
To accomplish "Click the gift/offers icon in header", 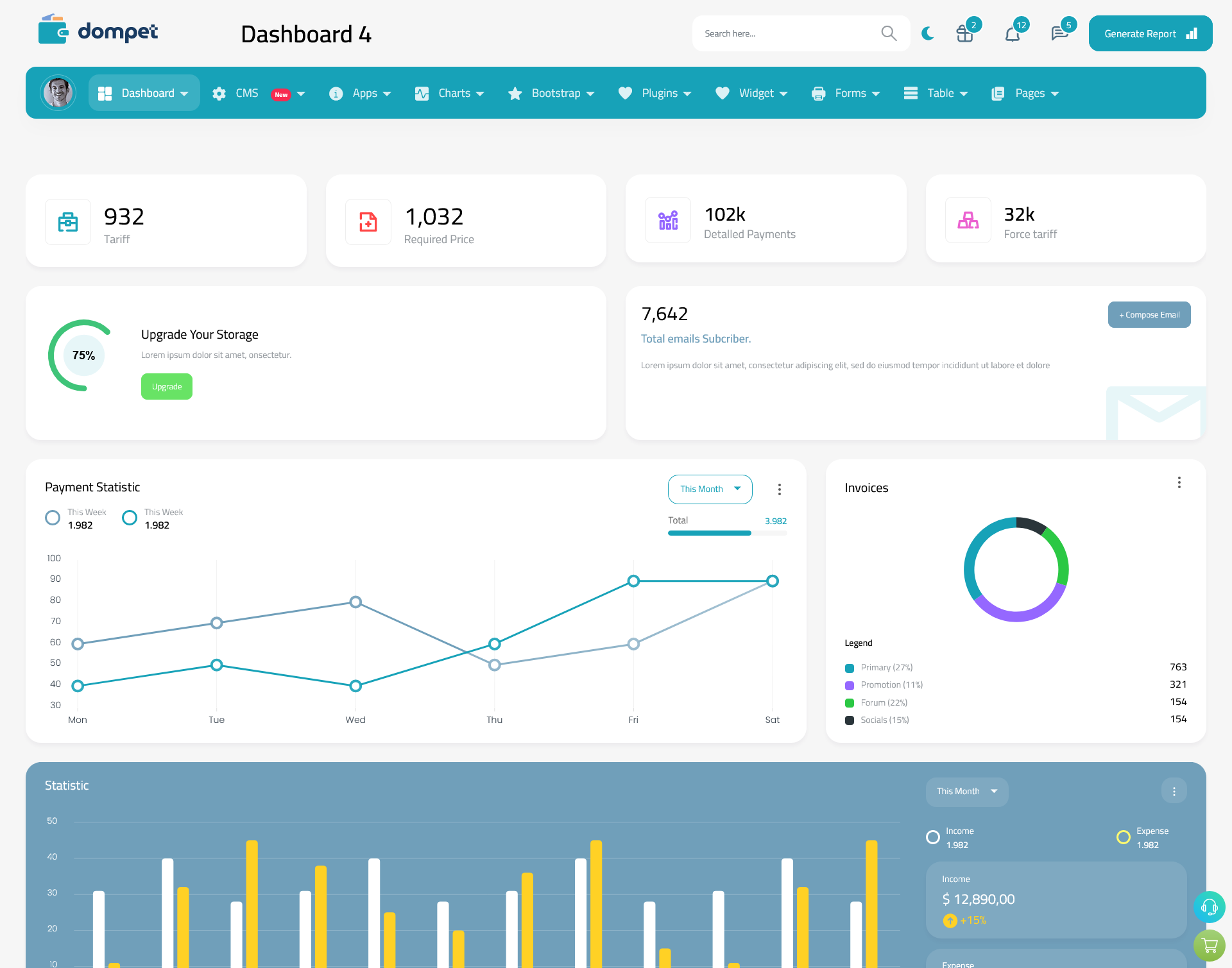I will pos(964,33).
